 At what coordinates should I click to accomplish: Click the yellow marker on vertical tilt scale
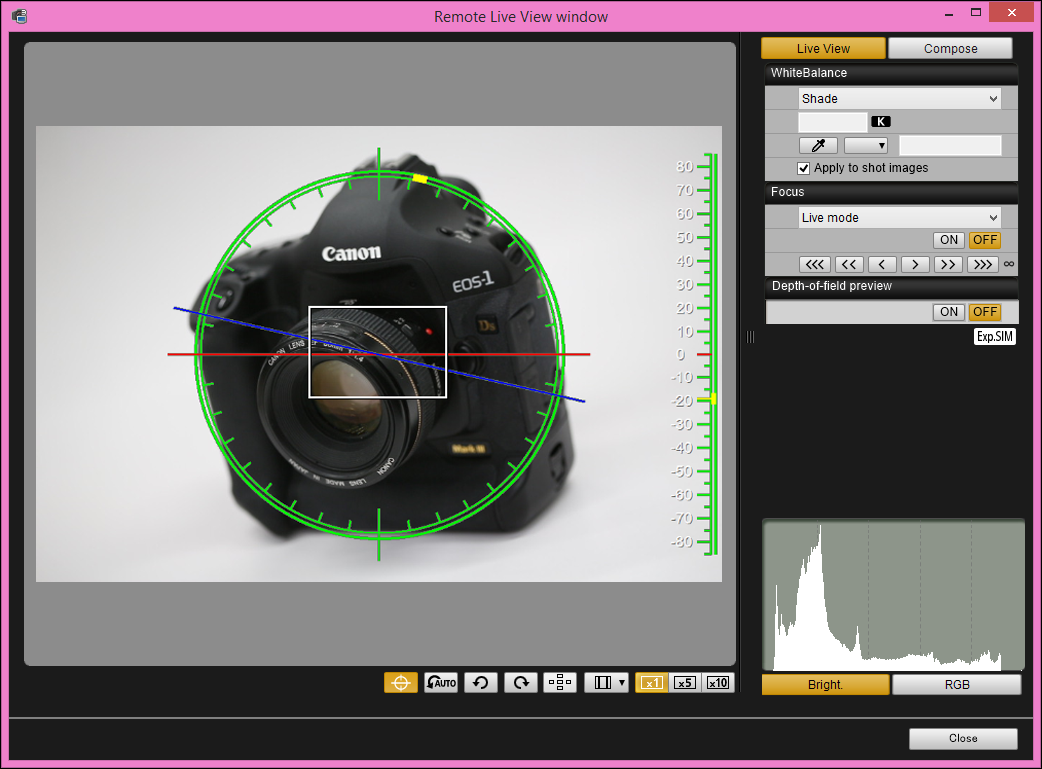click(713, 399)
